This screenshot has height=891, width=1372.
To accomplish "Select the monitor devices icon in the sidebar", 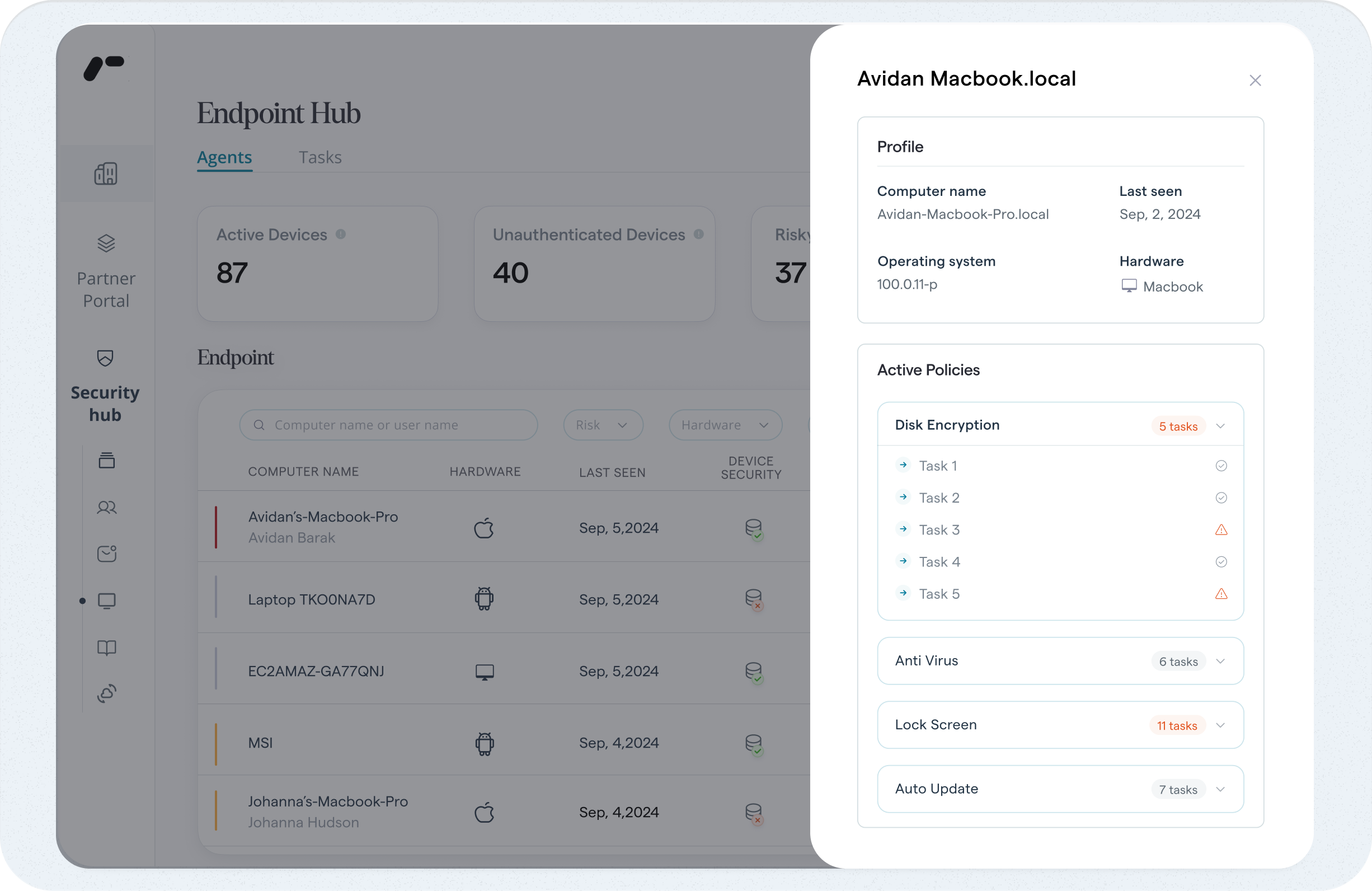I will (107, 601).
